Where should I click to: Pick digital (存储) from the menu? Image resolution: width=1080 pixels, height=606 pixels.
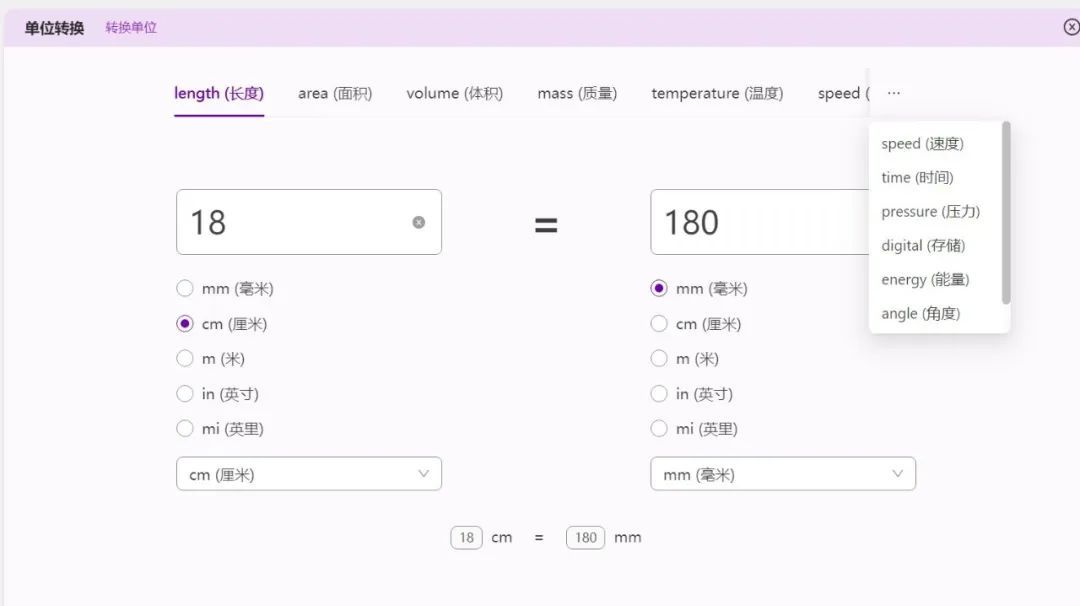923,246
